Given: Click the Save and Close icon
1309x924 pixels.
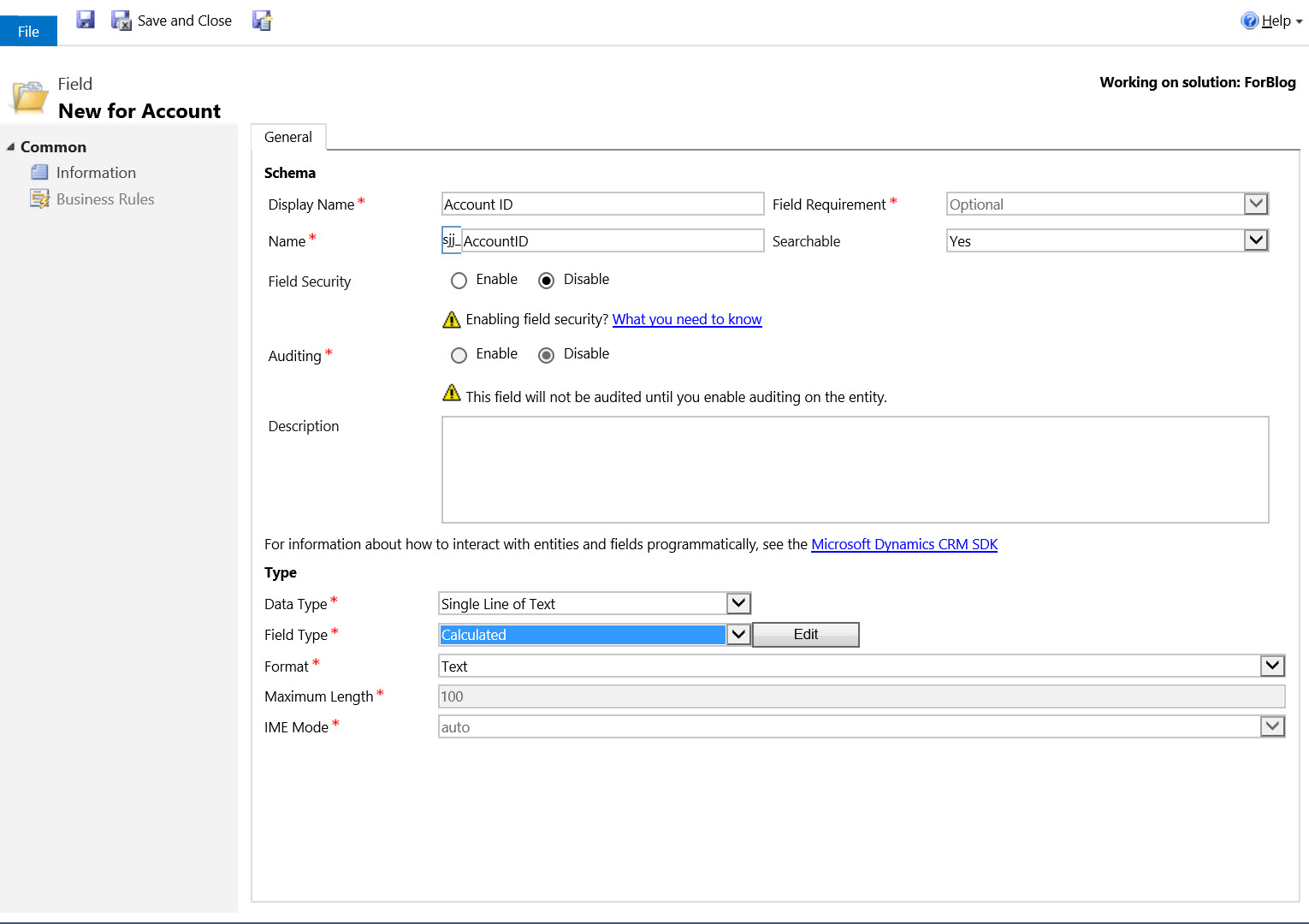Looking at the screenshot, I should tap(121, 21).
